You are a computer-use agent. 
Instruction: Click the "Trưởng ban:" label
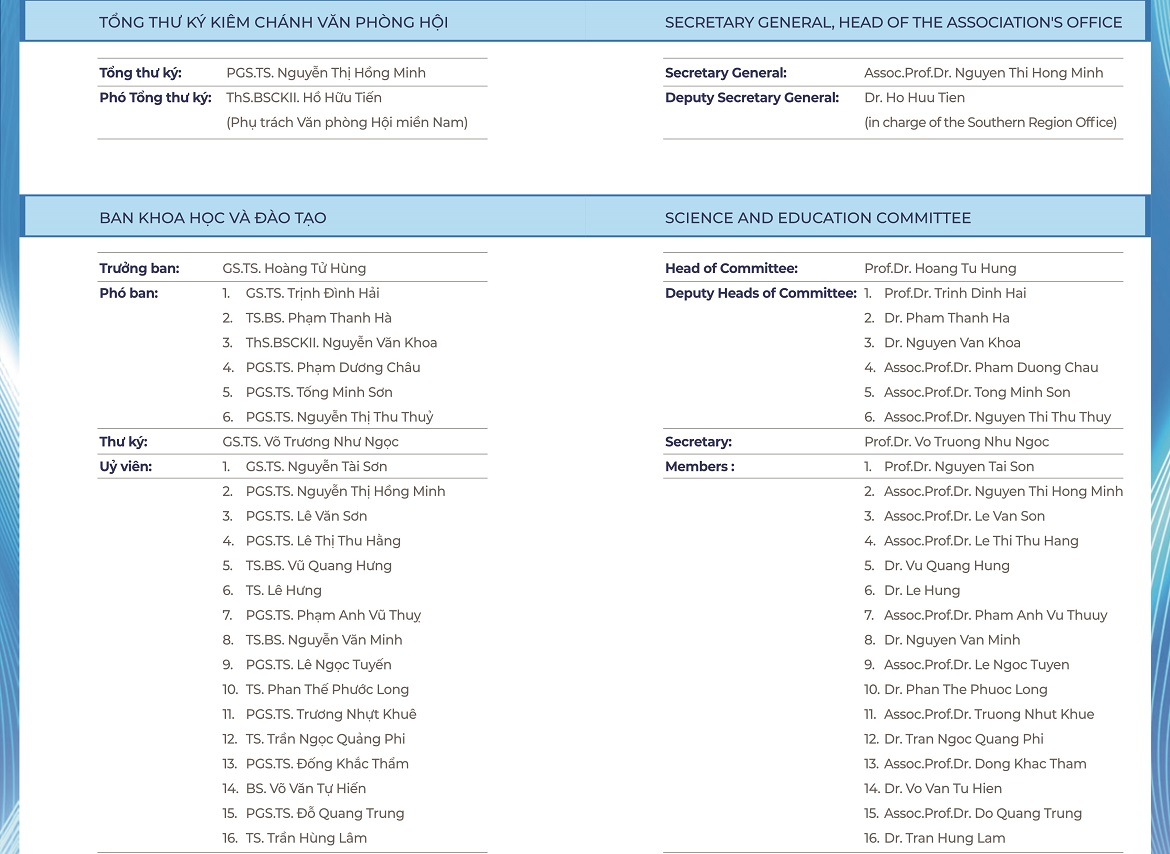139,268
